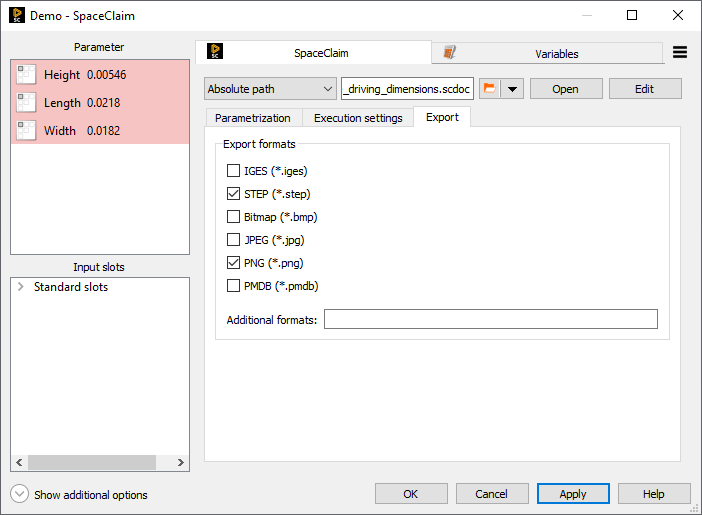Open the hamburger menu icon
This screenshot has width=702, height=515.
point(680,52)
